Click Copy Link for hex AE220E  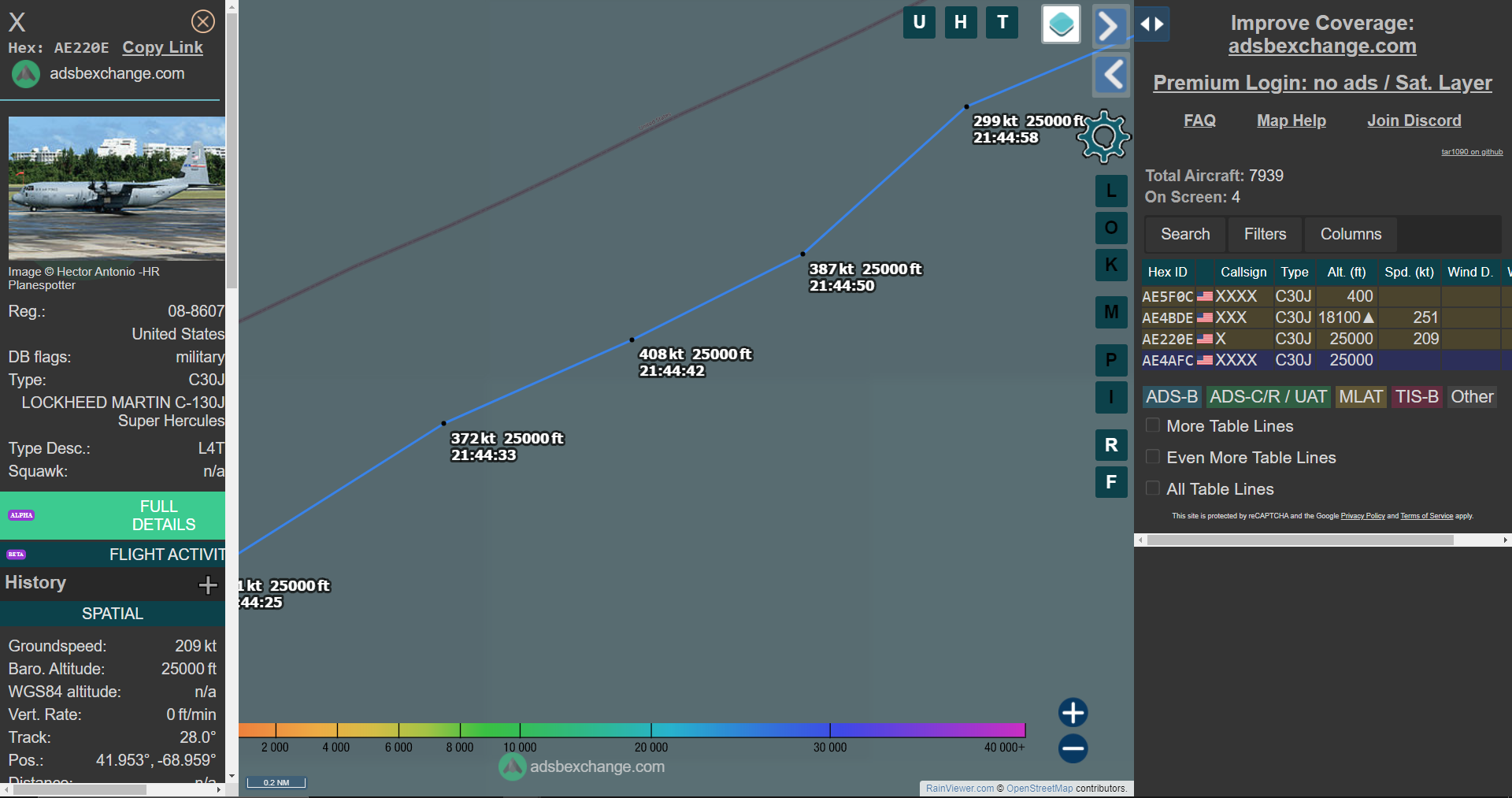162,47
